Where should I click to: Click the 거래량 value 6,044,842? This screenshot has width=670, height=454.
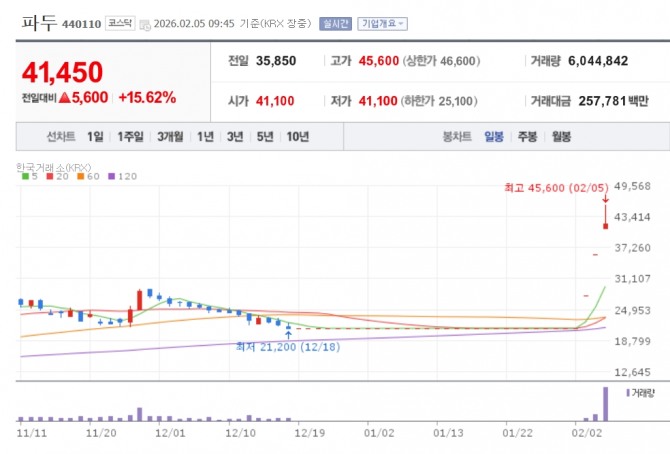(x=598, y=61)
